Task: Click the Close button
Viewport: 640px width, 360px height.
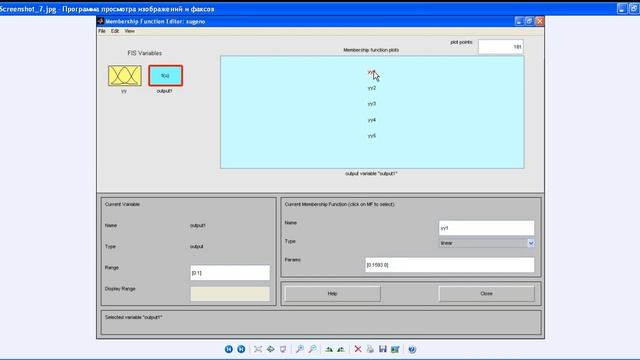Action: [487, 293]
